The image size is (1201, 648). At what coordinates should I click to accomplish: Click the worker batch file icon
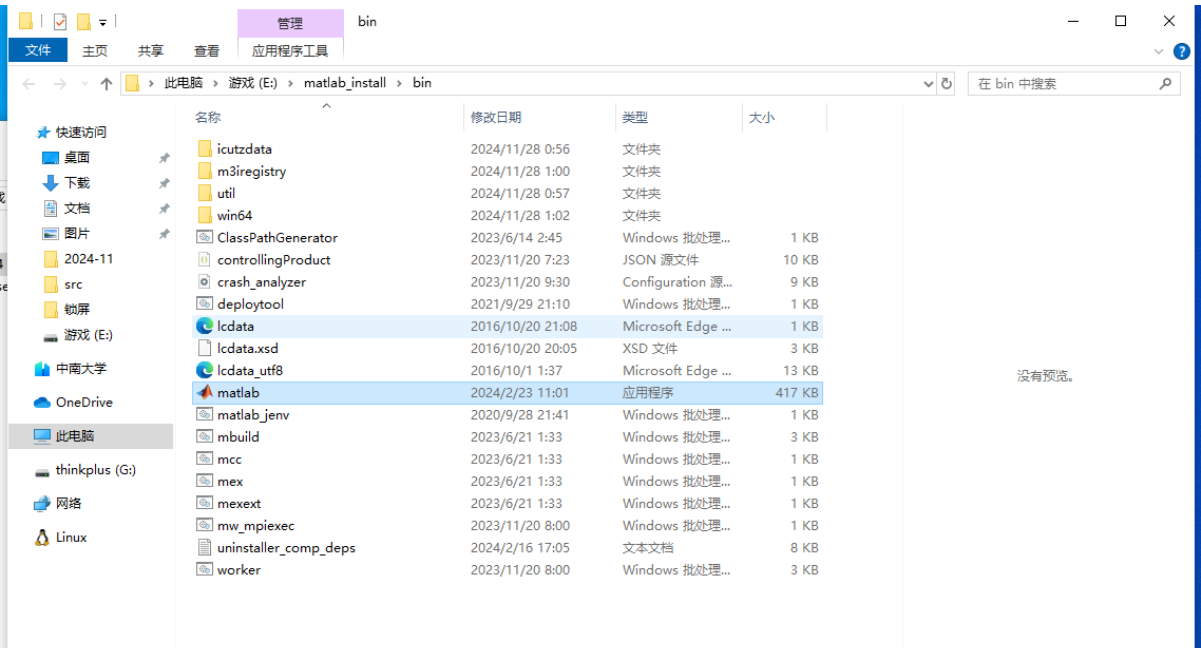click(204, 569)
